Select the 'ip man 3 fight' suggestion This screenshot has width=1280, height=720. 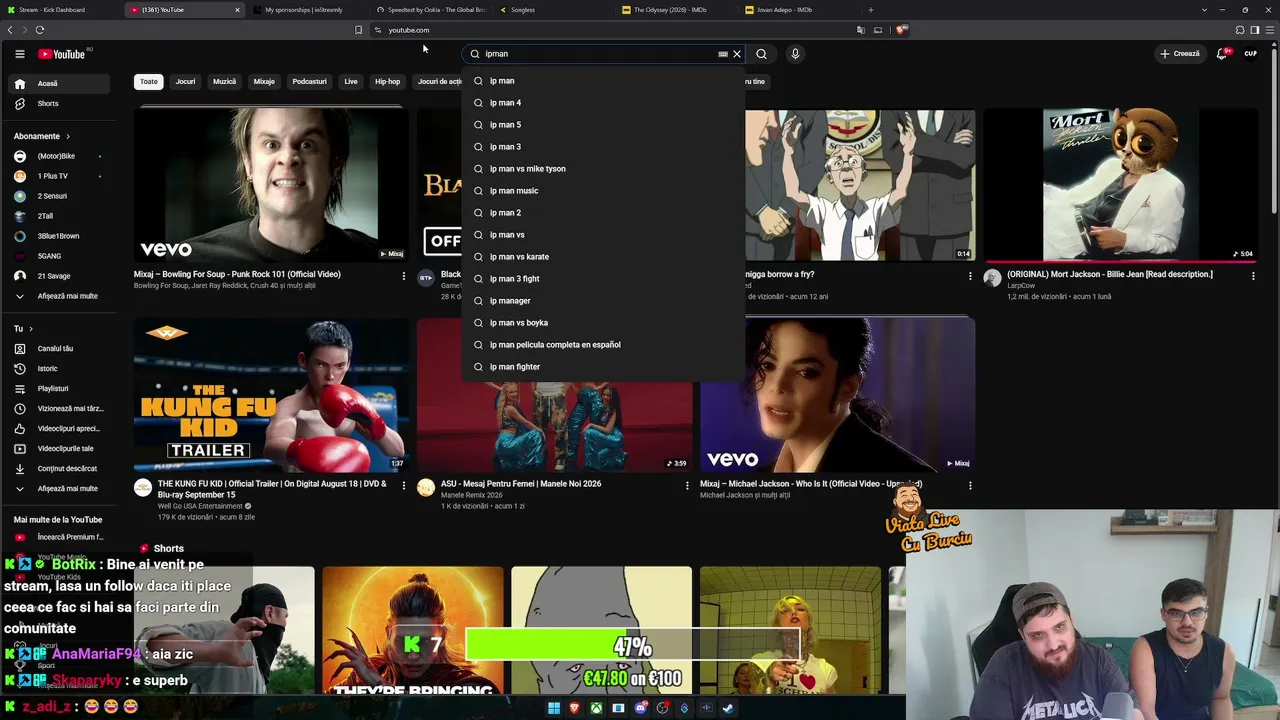point(604,279)
